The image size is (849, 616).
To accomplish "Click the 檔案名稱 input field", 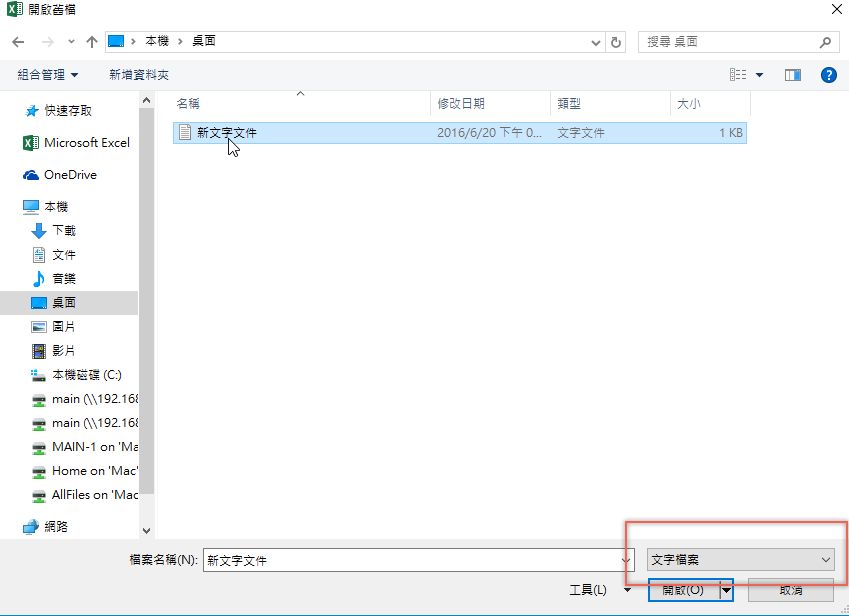I will 418,560.
